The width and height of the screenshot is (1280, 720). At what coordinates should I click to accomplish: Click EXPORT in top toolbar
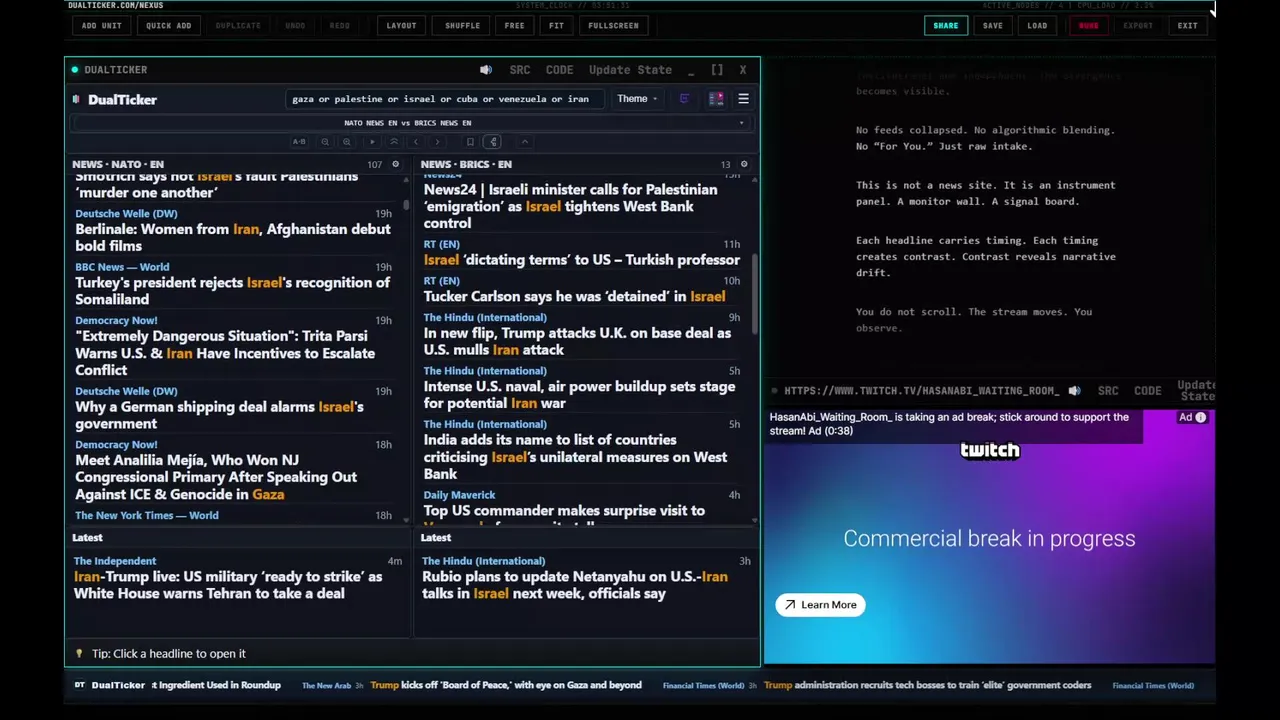point(1138,26)
